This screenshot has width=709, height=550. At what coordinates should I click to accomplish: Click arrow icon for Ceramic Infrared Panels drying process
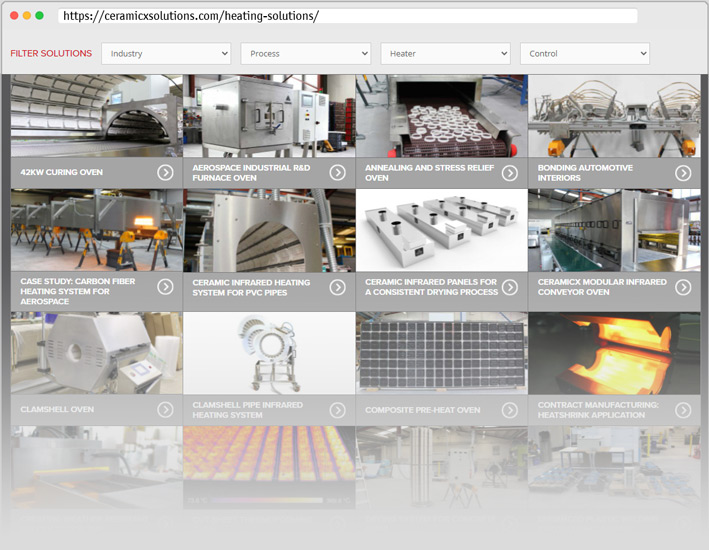coord(510,287)
